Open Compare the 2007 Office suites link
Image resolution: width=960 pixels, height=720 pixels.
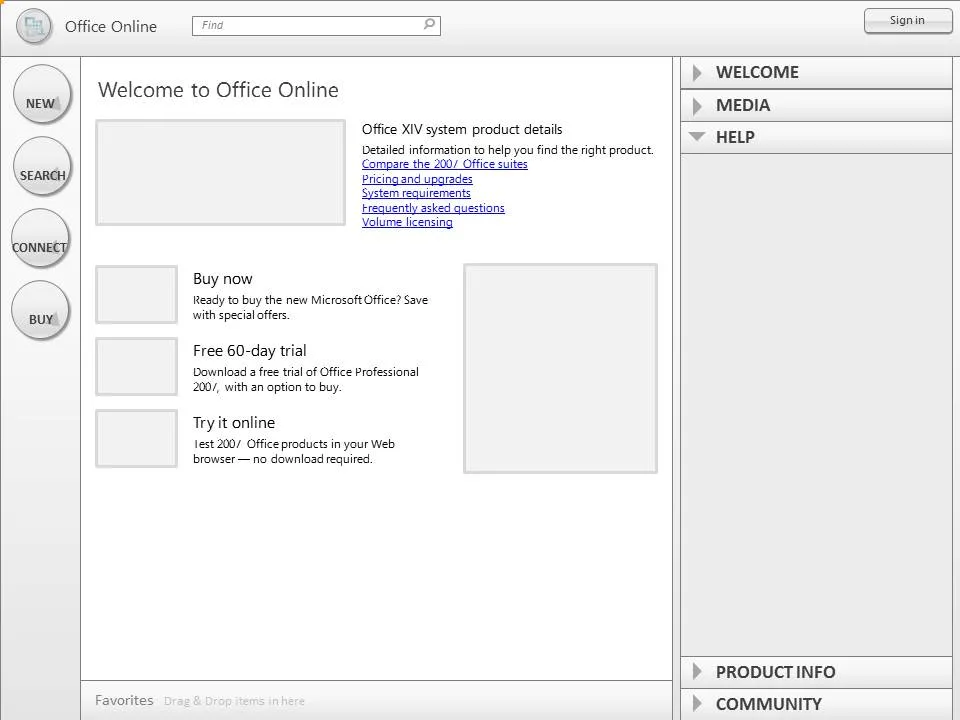(444, 164)
